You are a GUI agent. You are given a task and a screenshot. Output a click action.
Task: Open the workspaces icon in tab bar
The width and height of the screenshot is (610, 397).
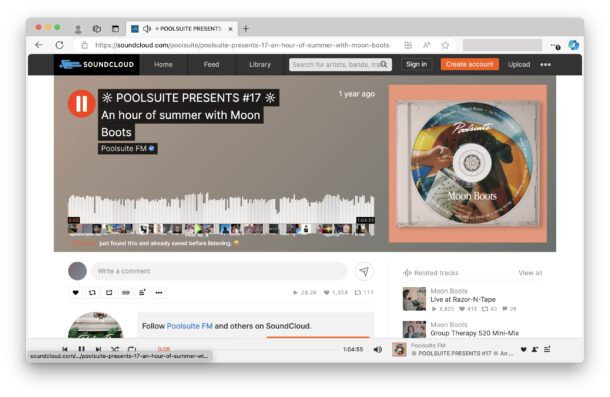coord(97,29)
